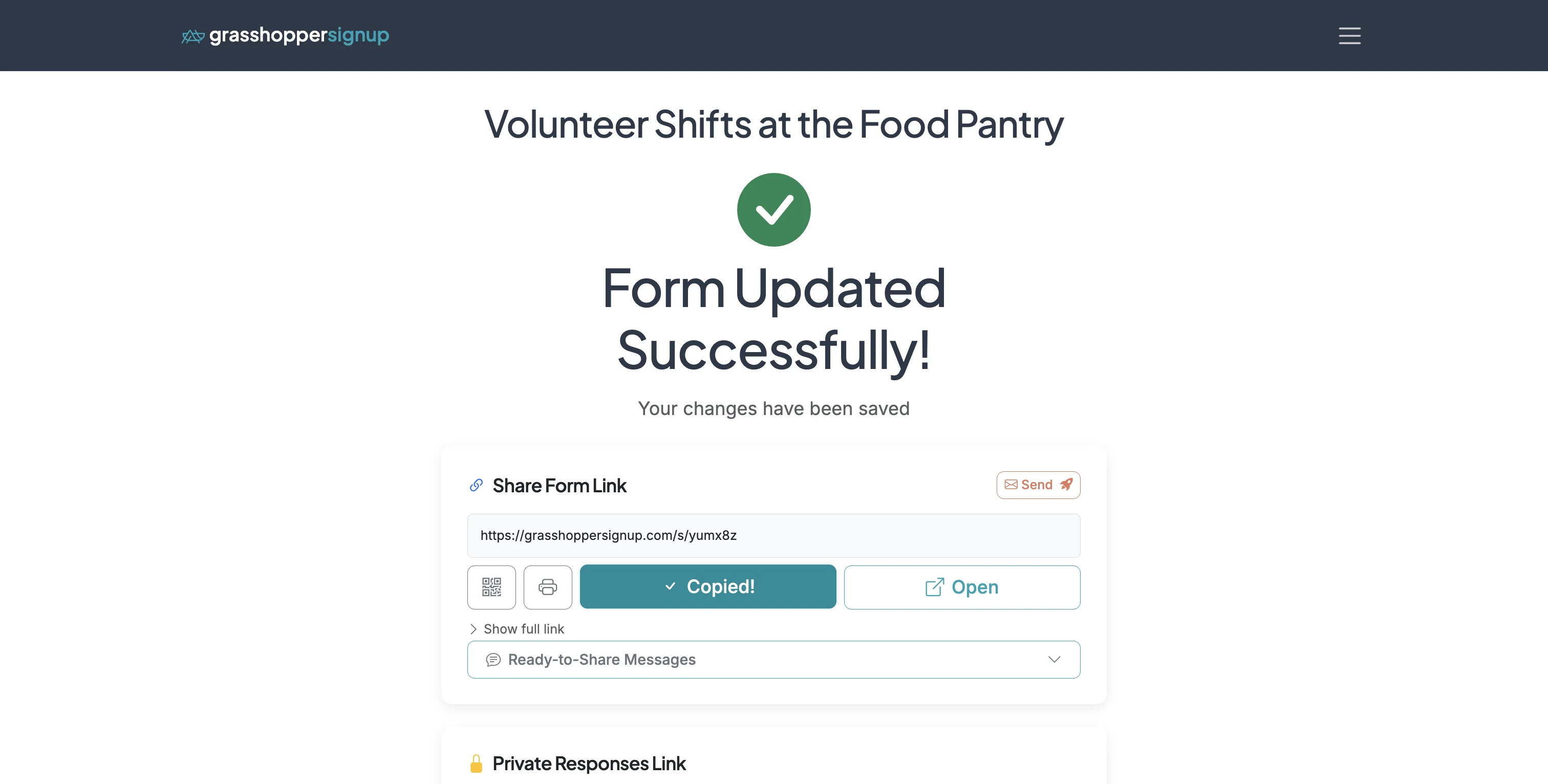This screenshot has width=1548, height=784.
Task: Click the Copied! button
Action: (x=707, y=587)
